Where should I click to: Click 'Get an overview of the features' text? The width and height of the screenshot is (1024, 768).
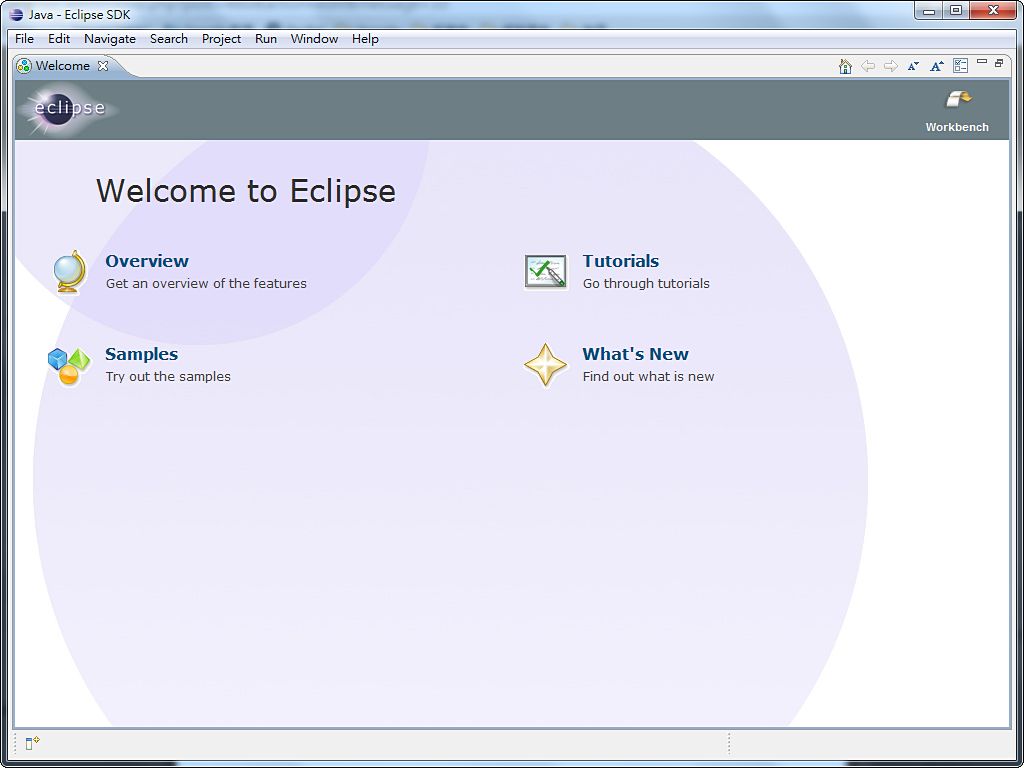coord(206,283)
